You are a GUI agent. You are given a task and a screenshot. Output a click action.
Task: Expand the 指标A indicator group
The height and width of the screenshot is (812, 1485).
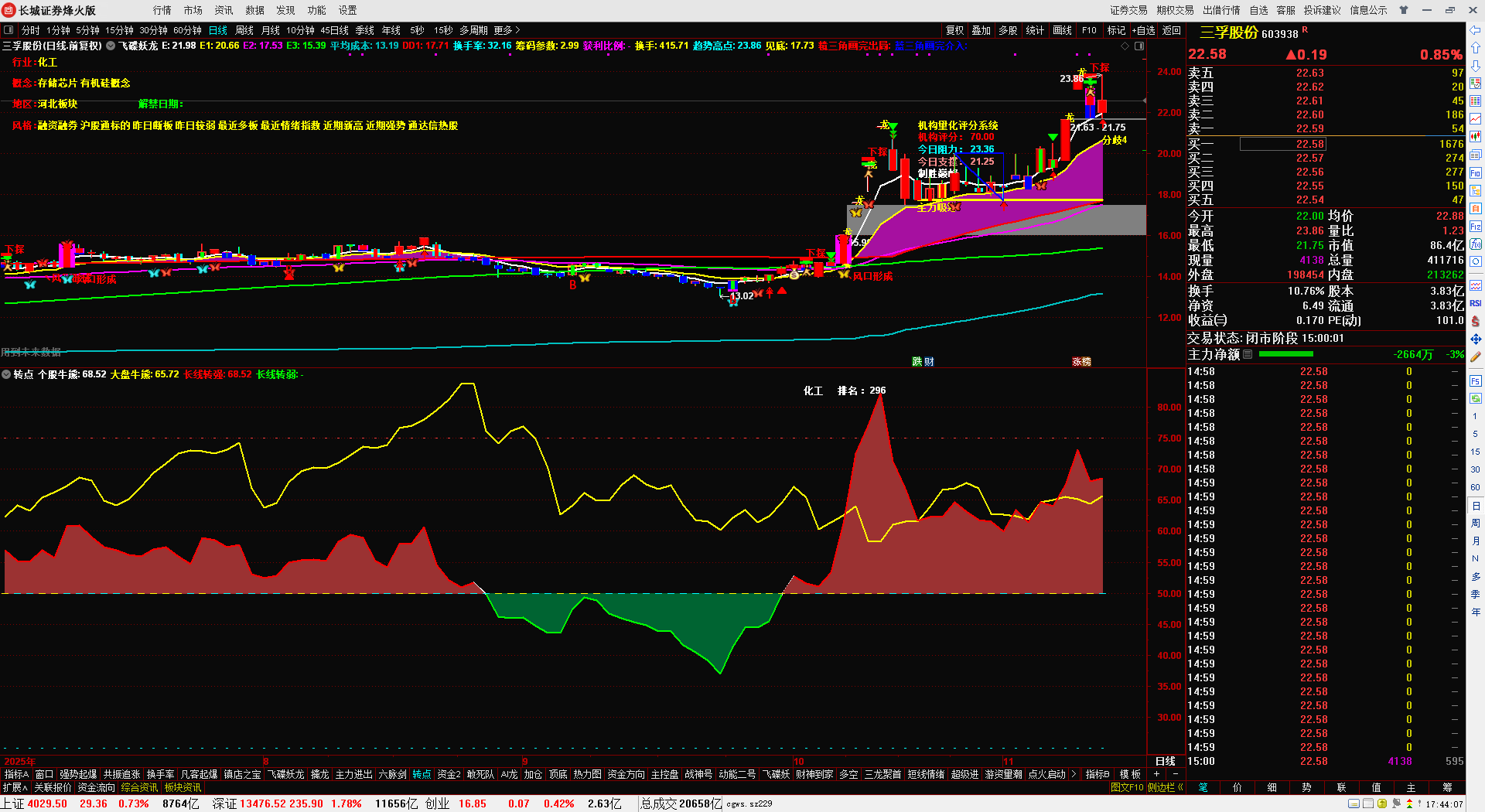(16, 774)
